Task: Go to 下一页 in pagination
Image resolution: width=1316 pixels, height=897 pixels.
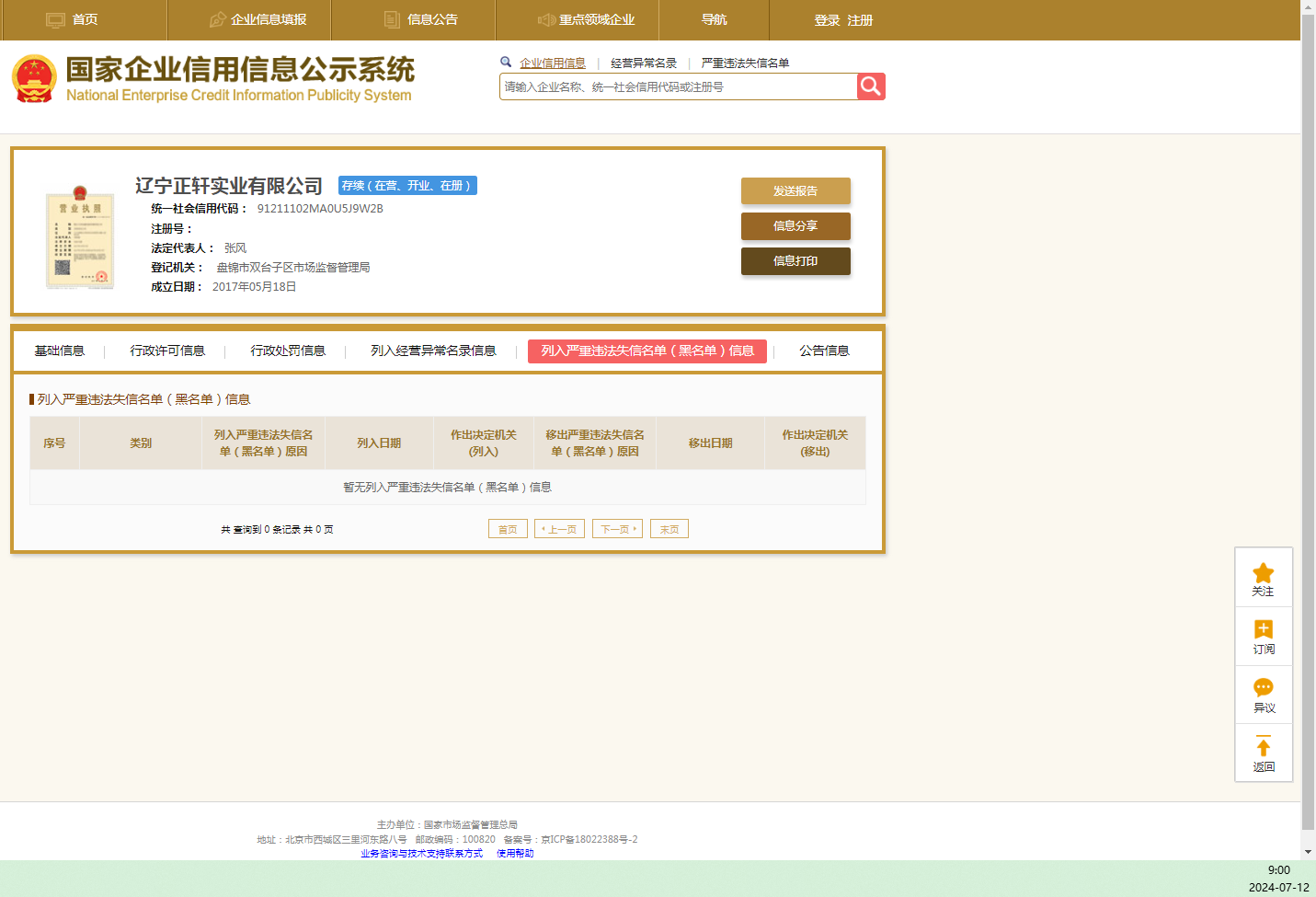Action: [x=617, y=529]
